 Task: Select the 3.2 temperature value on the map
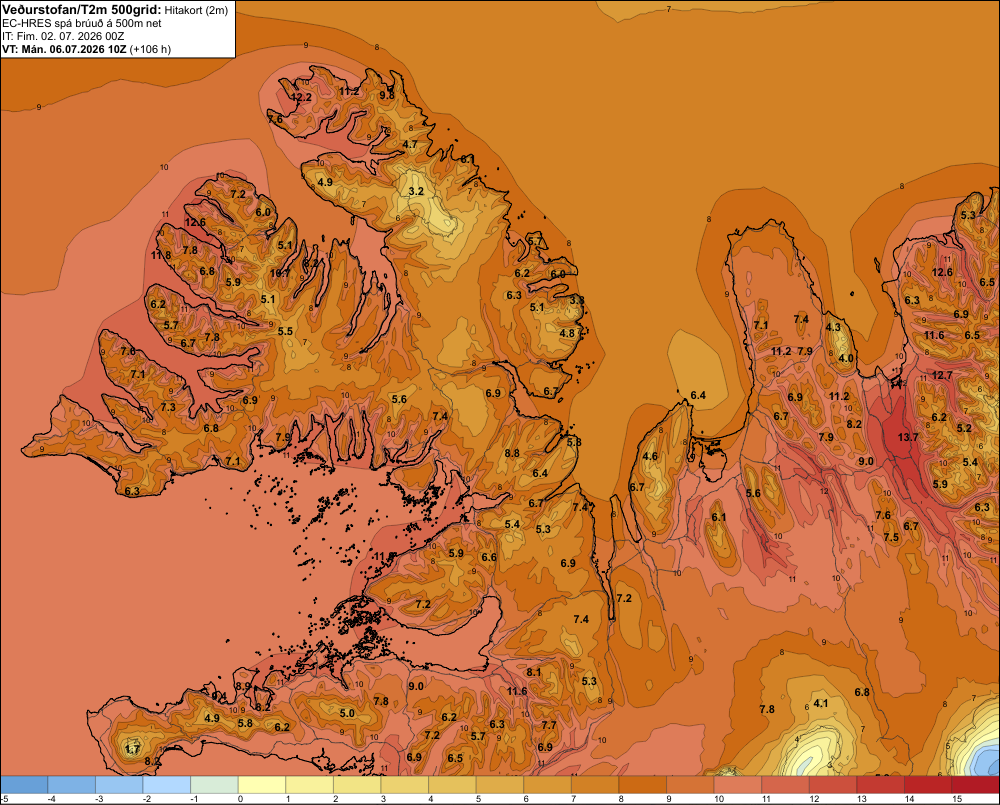(x=416, y=191)
